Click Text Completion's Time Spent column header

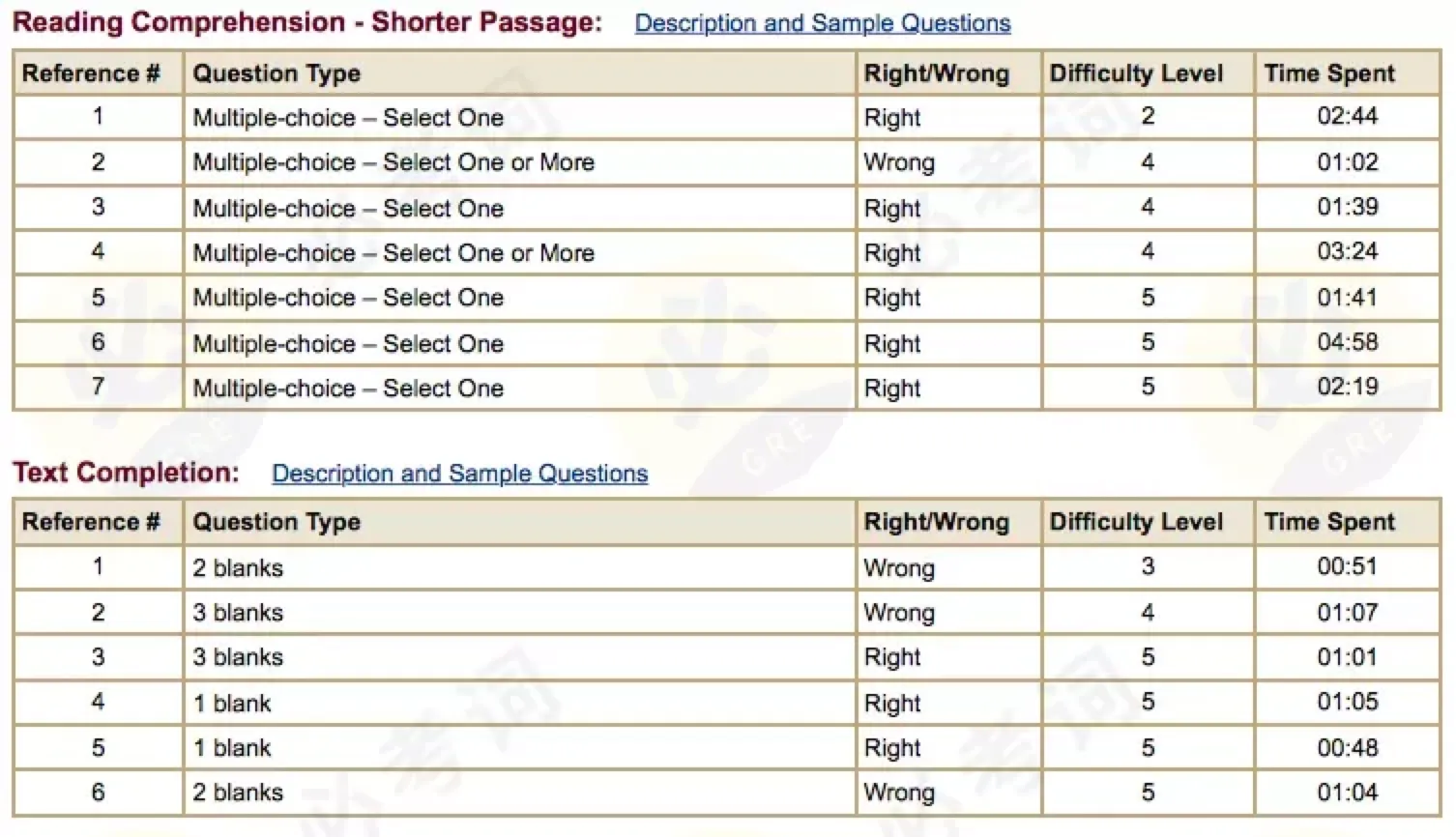[1329, 522]
